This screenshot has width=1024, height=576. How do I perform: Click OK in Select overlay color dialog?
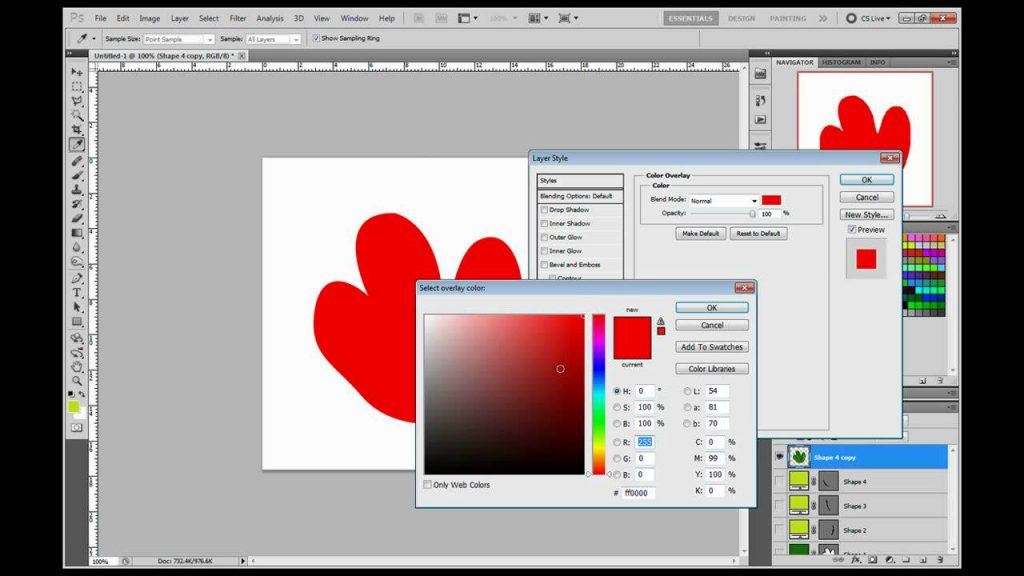[x=712, y=308]
